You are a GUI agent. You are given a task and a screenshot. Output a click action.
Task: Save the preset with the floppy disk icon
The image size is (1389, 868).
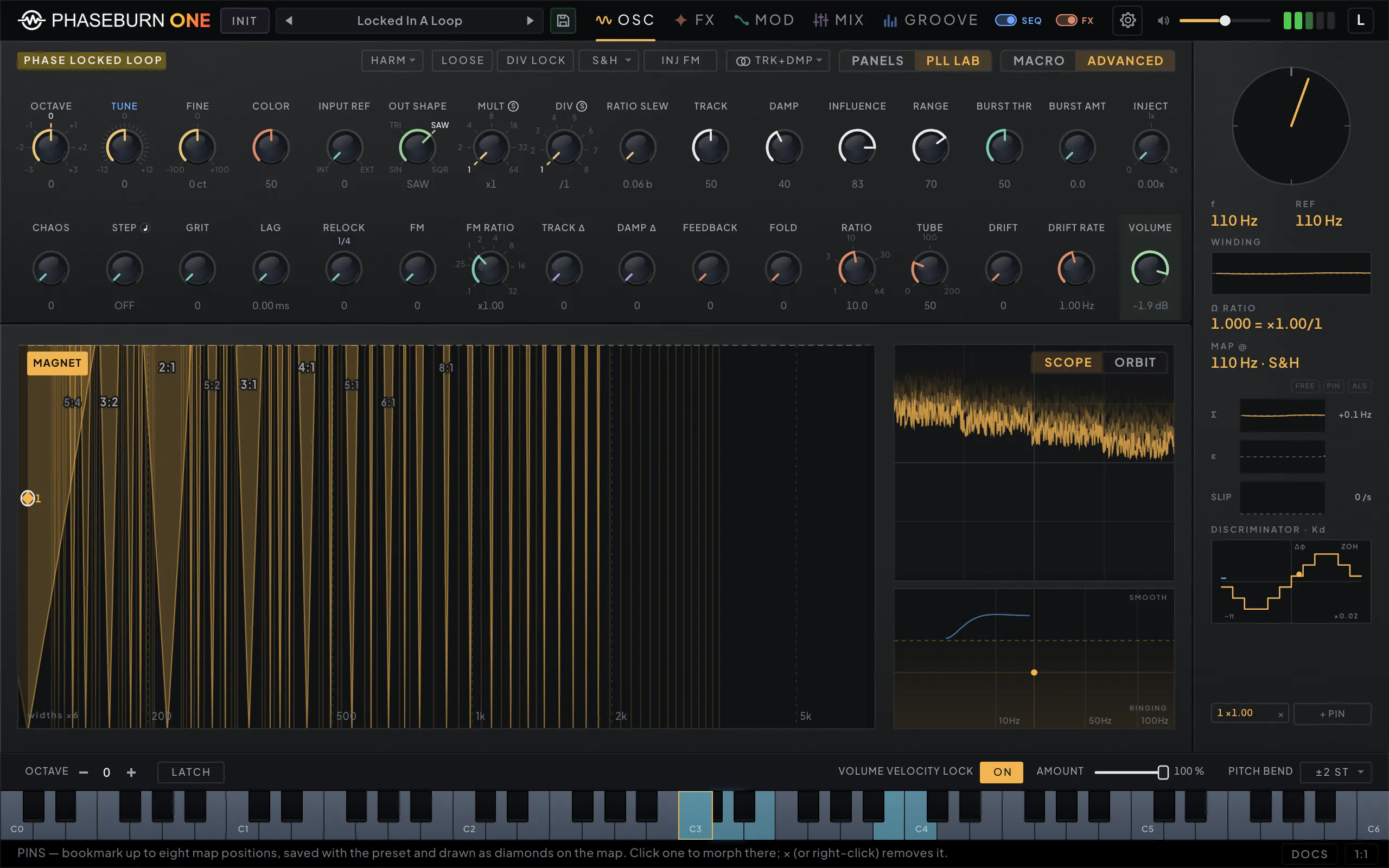pos(563,21)
